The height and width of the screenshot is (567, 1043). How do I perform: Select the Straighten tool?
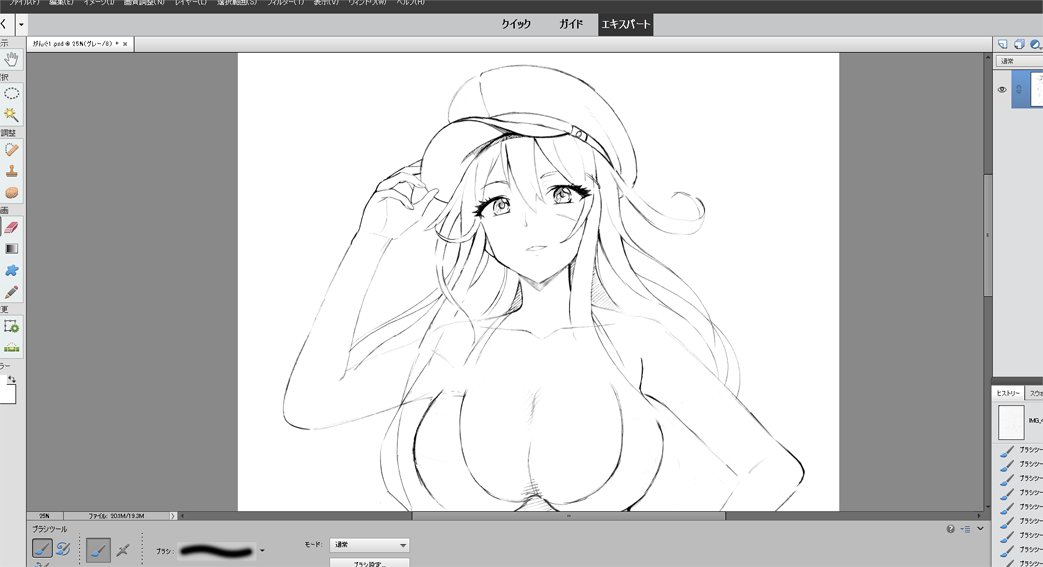[12, 347]
